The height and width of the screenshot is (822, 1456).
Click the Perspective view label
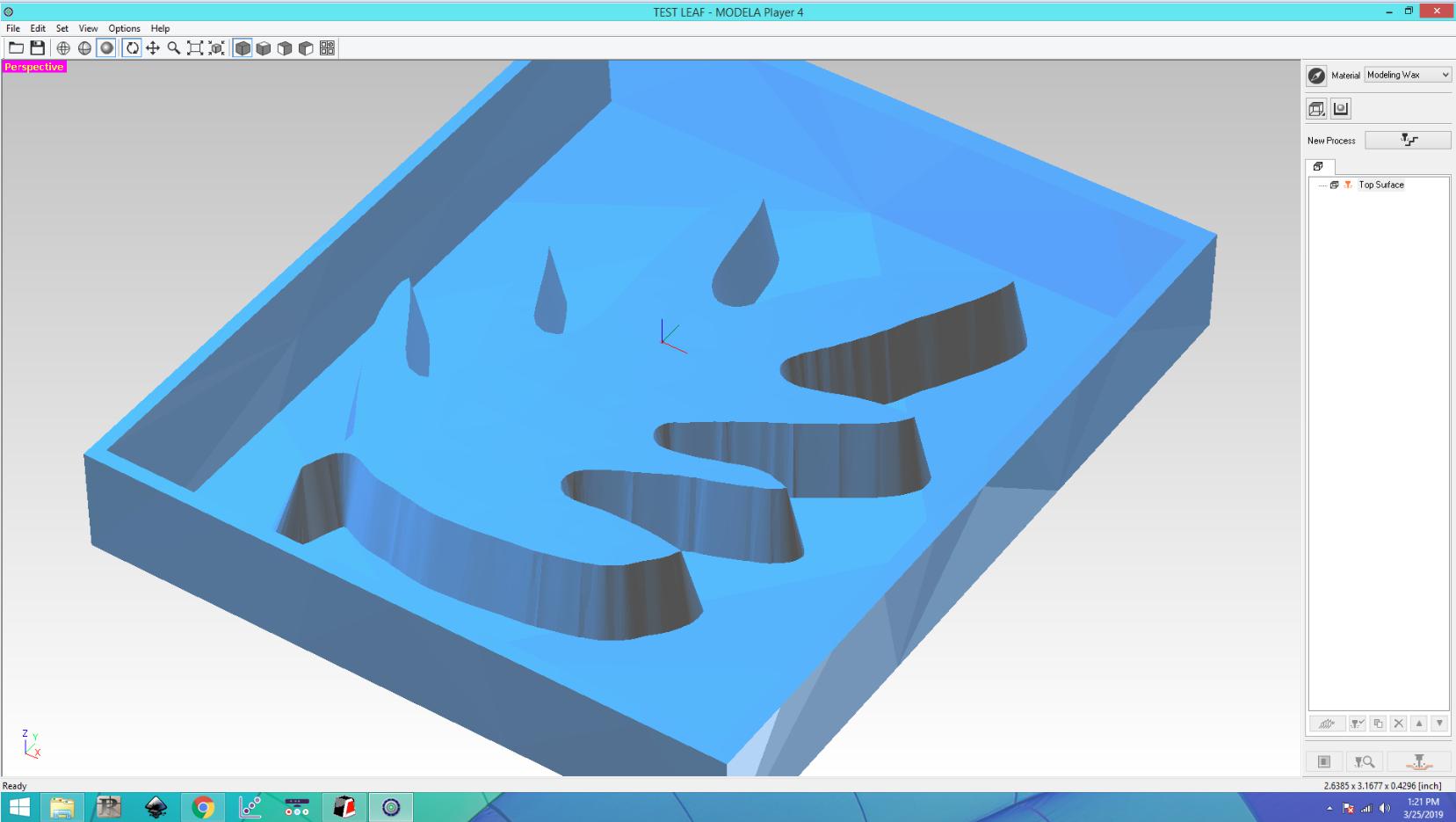pyautogui.click(x=34, y=67)
